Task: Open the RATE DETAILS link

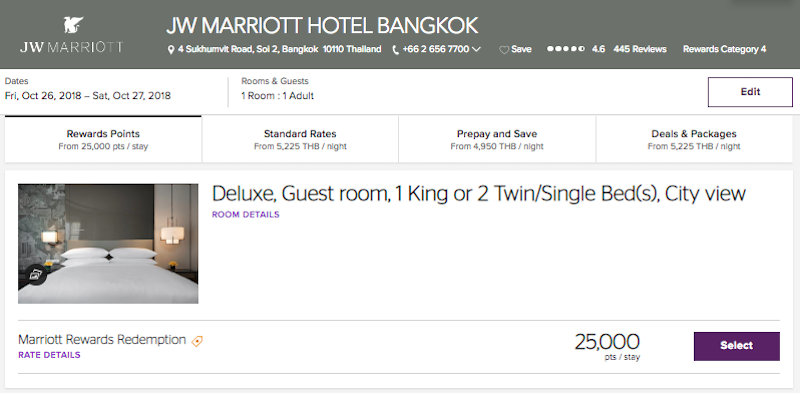Action: point(49,355)
